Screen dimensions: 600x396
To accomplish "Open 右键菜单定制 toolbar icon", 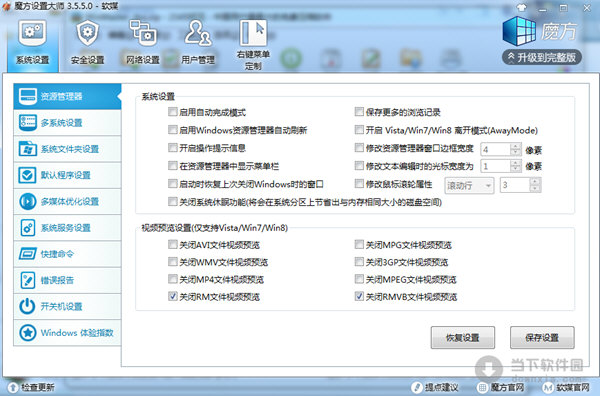I will 253,45.
